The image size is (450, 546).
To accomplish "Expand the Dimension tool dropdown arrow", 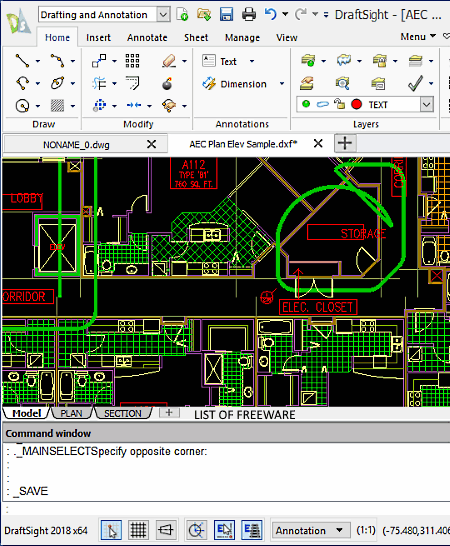I will (x=282, y=84).
